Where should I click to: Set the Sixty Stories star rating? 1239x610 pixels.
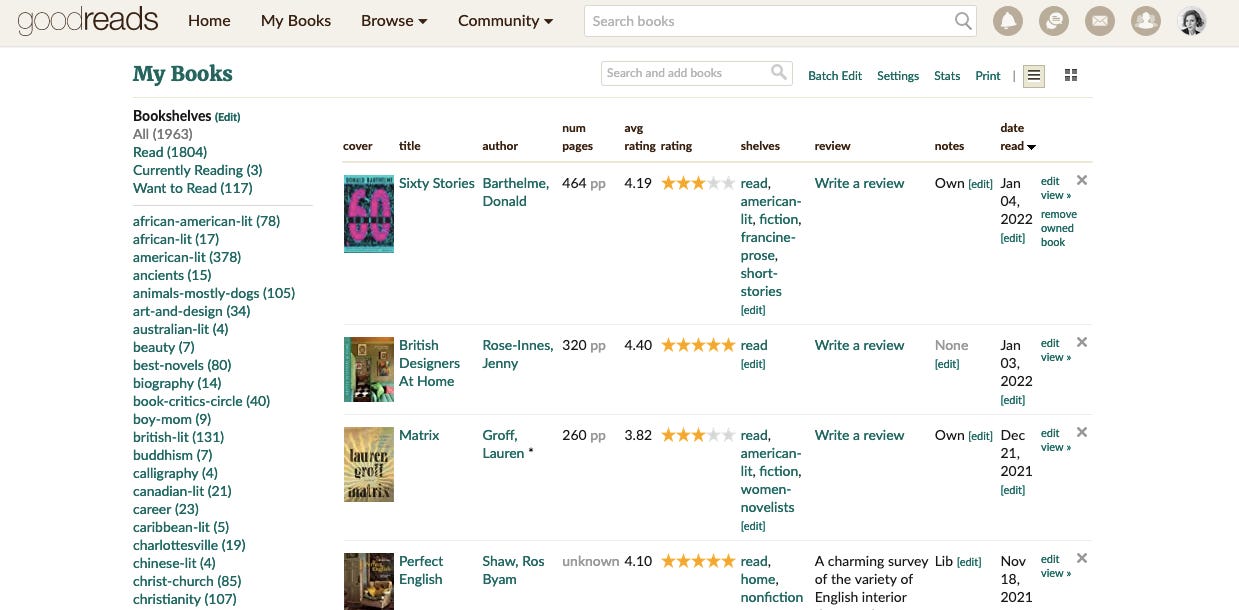[x=698, y=183]
